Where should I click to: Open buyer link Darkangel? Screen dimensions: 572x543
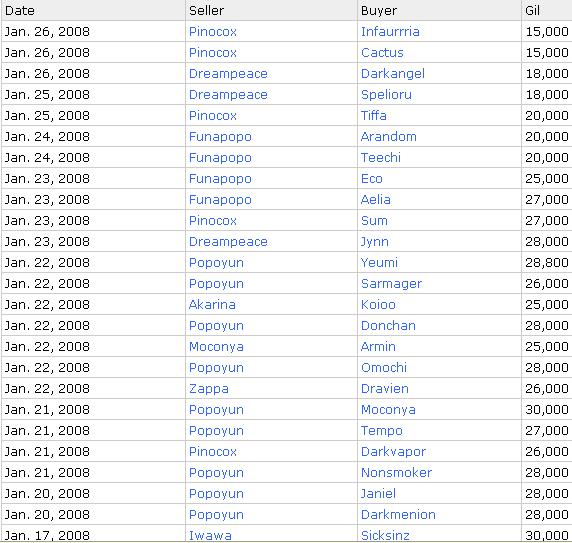click(x=393, y=74)
